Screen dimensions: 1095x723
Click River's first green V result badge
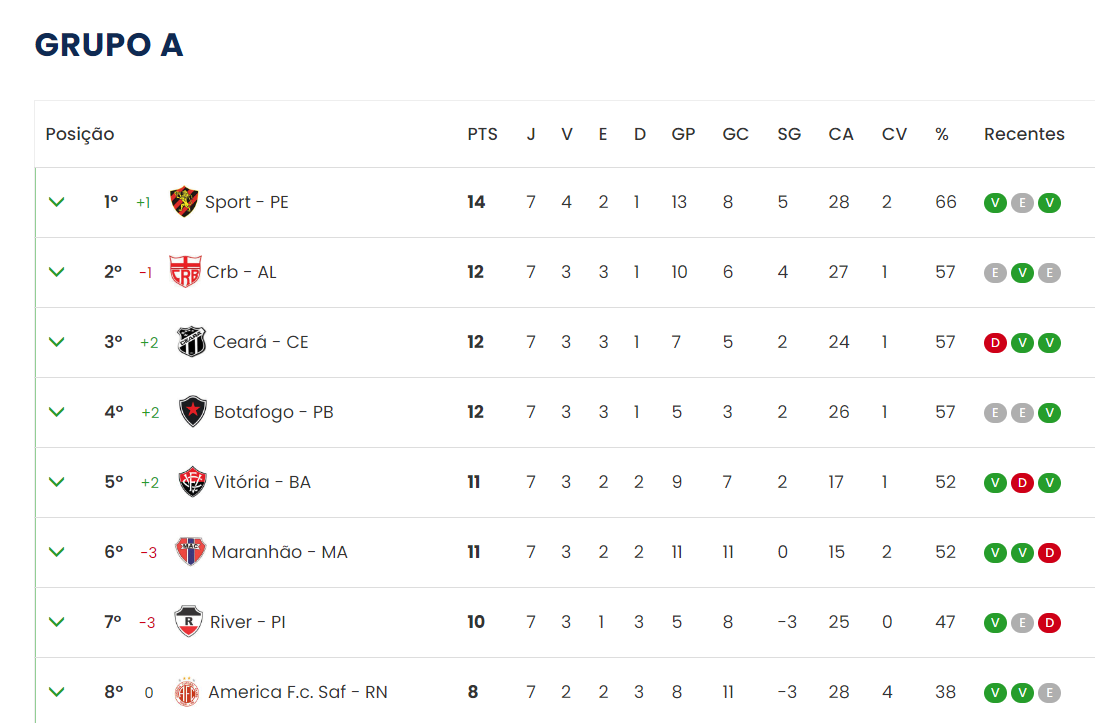click(x=995, y=622)
